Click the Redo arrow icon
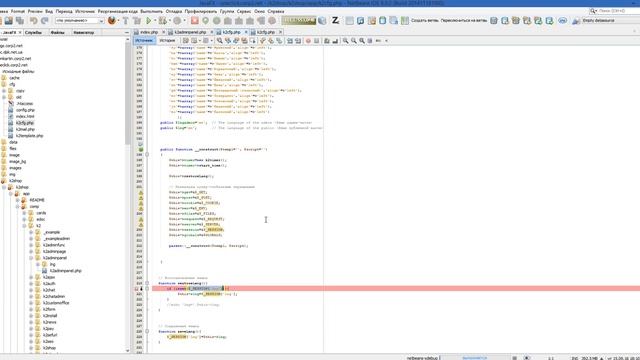The height and width of the screenshot is (360, 640). tap(44, 20)
